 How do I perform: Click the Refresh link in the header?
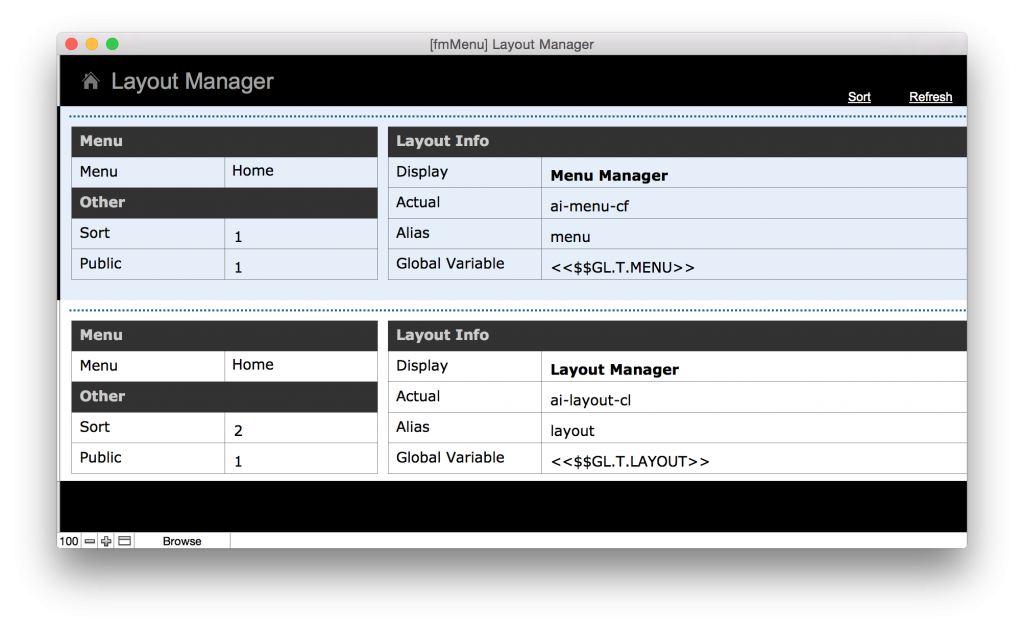930,97
